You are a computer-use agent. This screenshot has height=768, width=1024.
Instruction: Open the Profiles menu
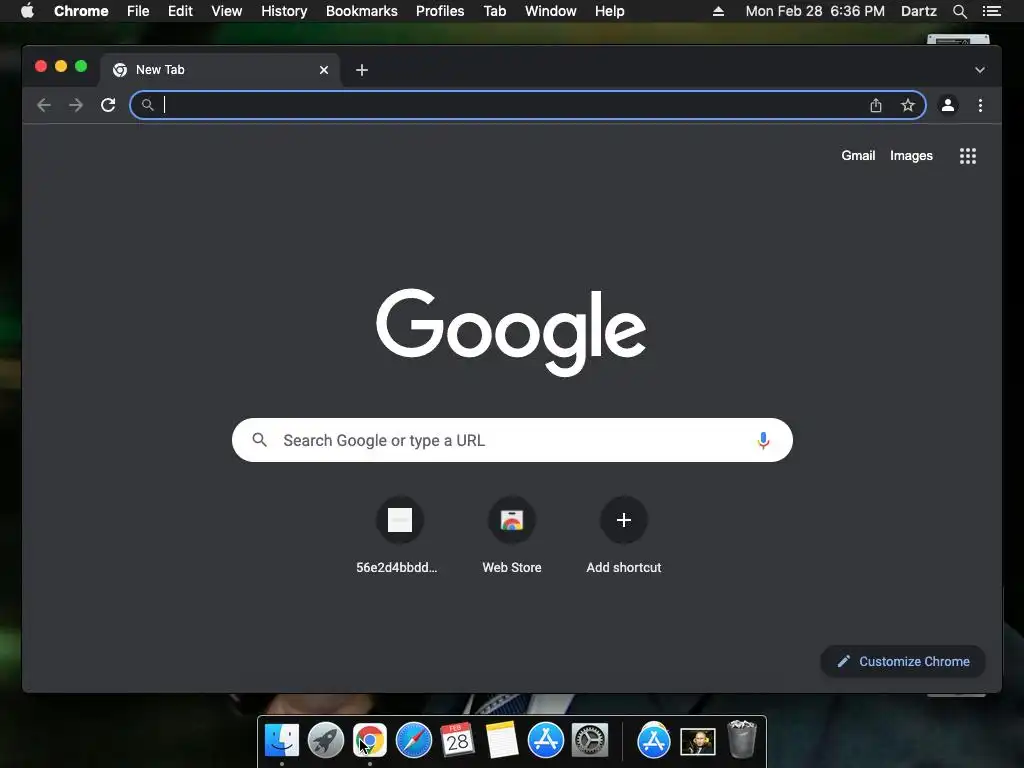click(x=440, y=11)
